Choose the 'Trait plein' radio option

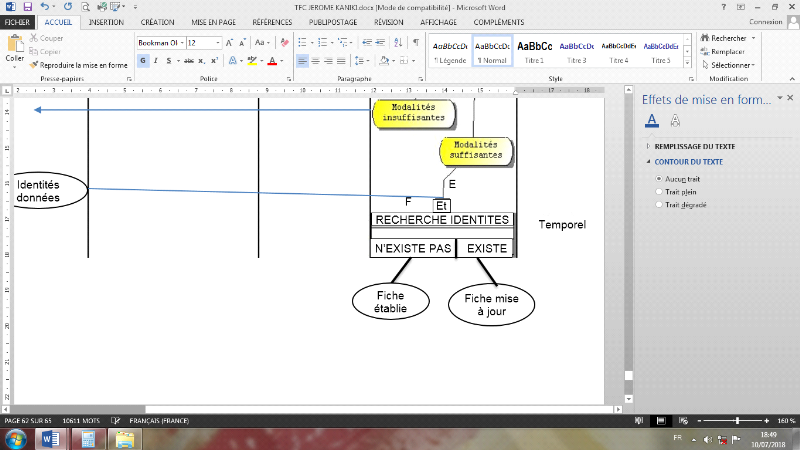pos(659,190)
